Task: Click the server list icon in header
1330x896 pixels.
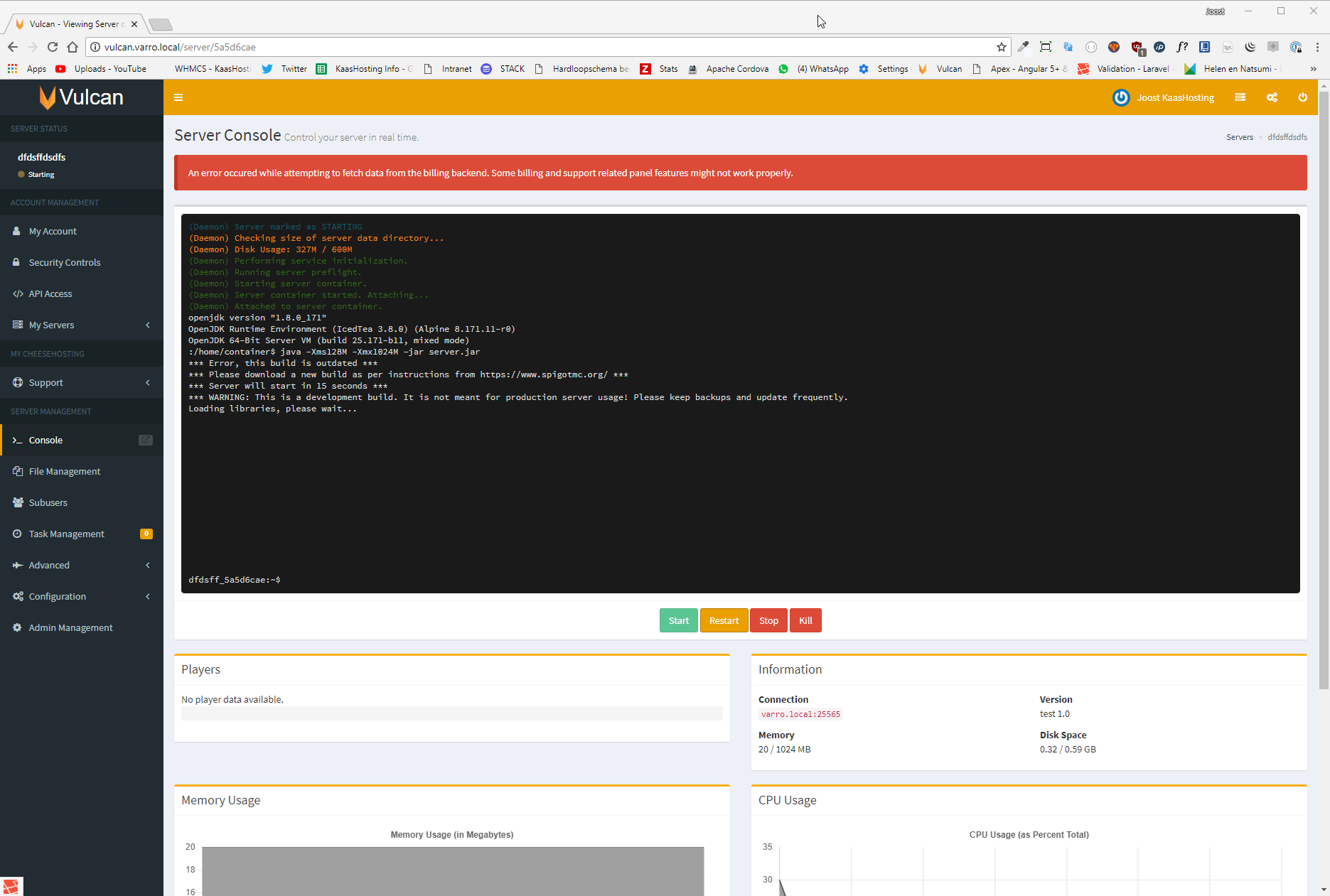Action: tap(1240, 97)
